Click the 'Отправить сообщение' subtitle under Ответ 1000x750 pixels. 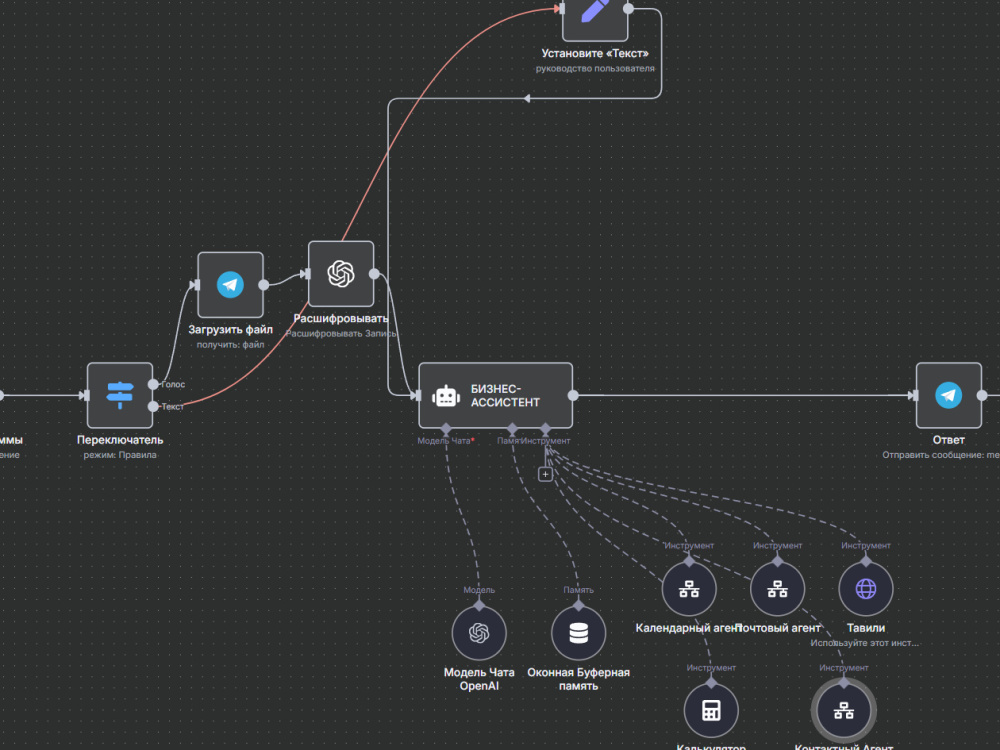click(x=941, y=455)
